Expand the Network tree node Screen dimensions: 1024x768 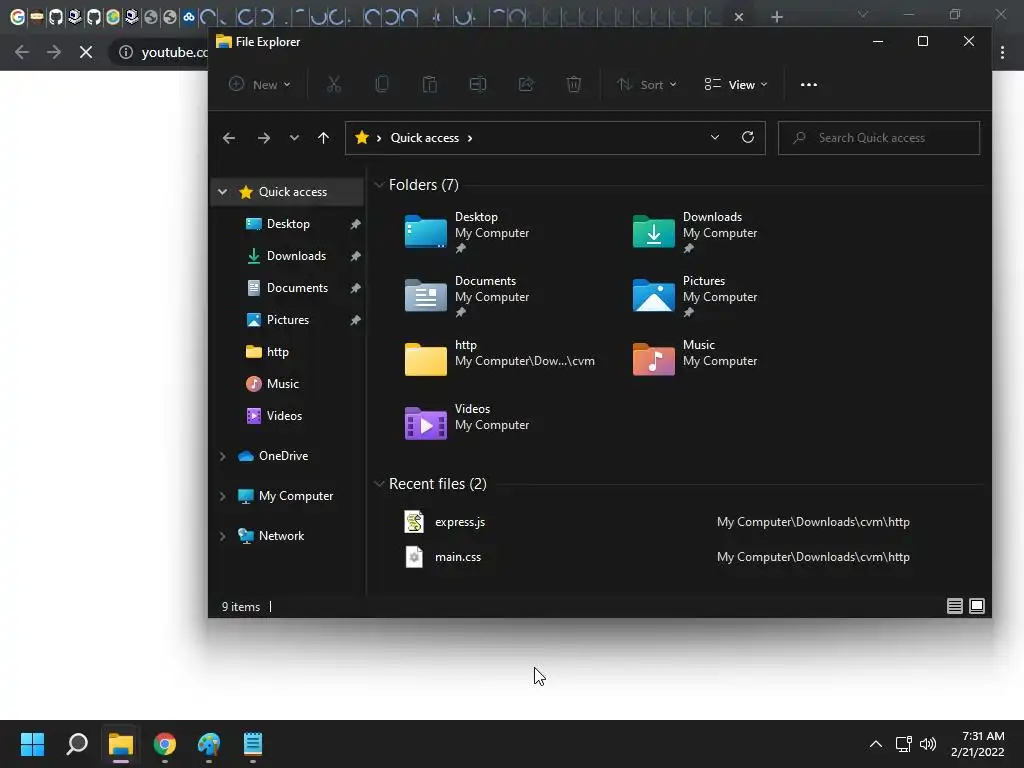tap(223, 536)
